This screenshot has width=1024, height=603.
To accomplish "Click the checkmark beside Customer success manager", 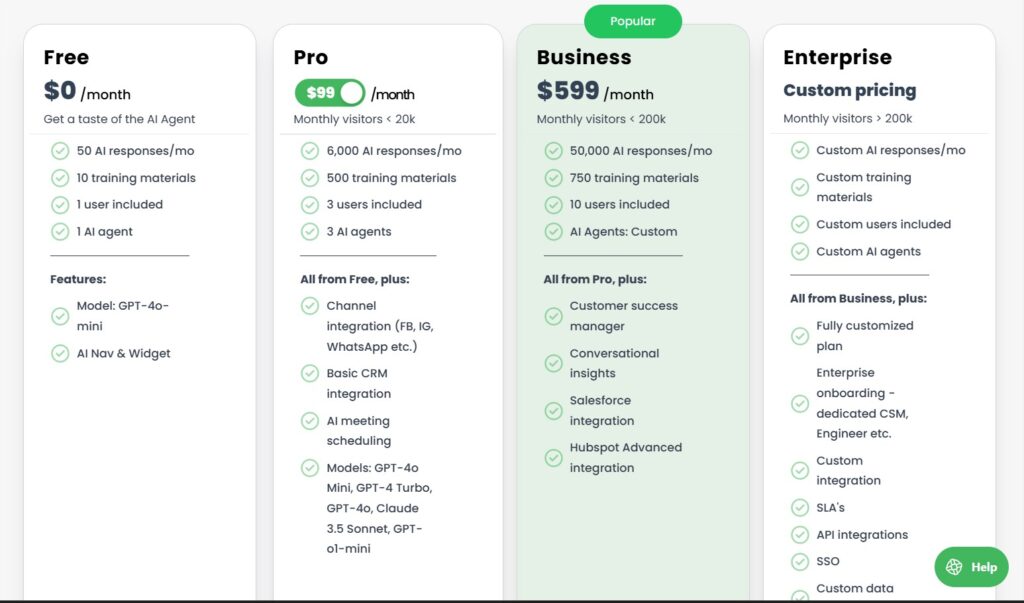I will click(x=553, y=315).
